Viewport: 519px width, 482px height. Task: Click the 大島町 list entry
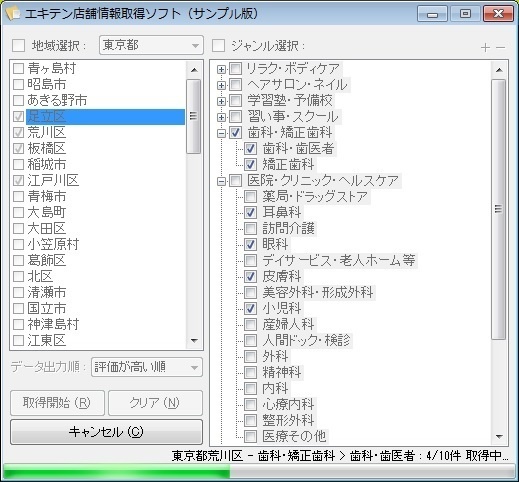[x=47, y=212]
